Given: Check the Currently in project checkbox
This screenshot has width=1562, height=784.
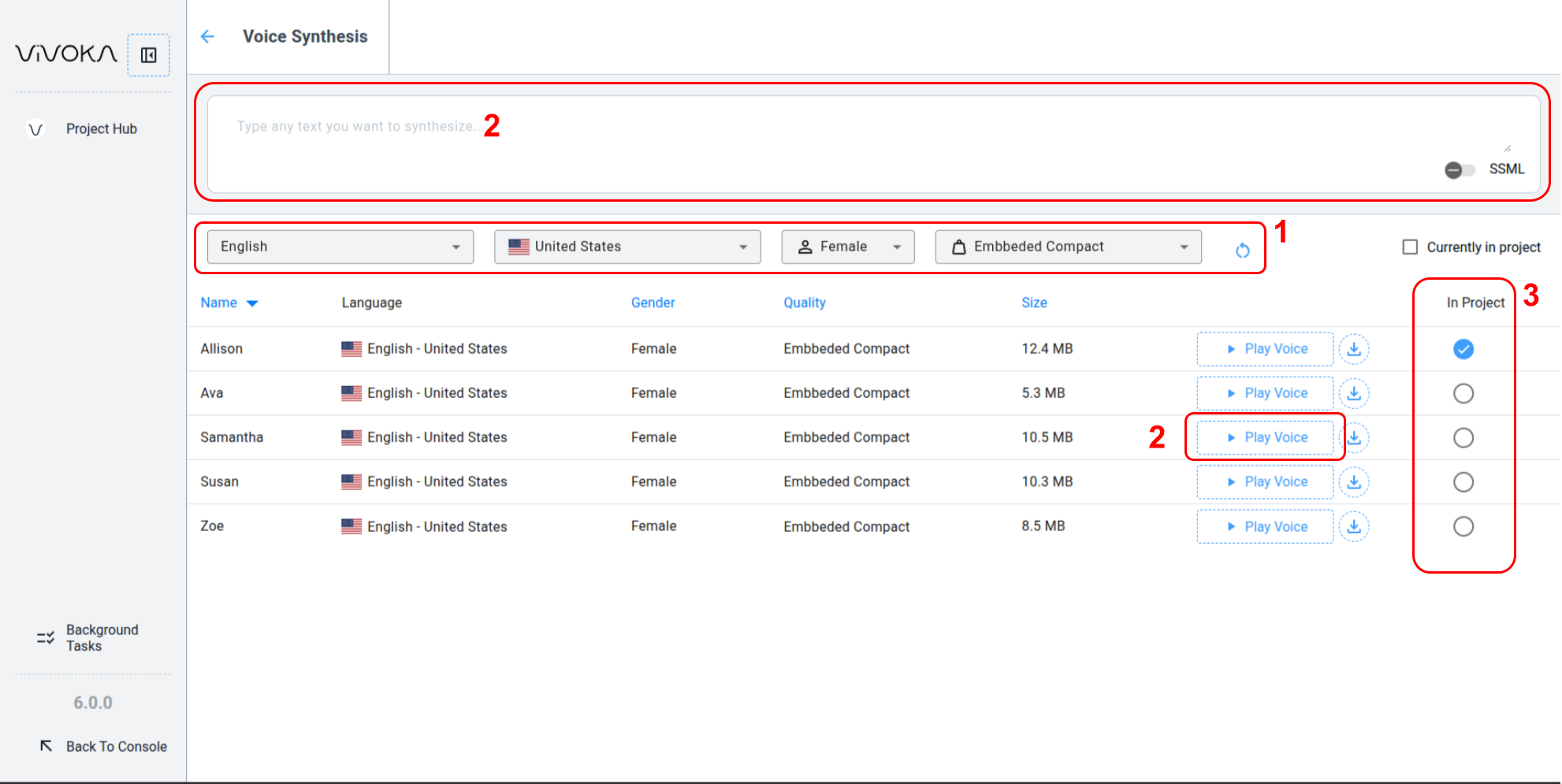Looking at the screenshot, I should pyautogui.click(x=1410, y=247).
